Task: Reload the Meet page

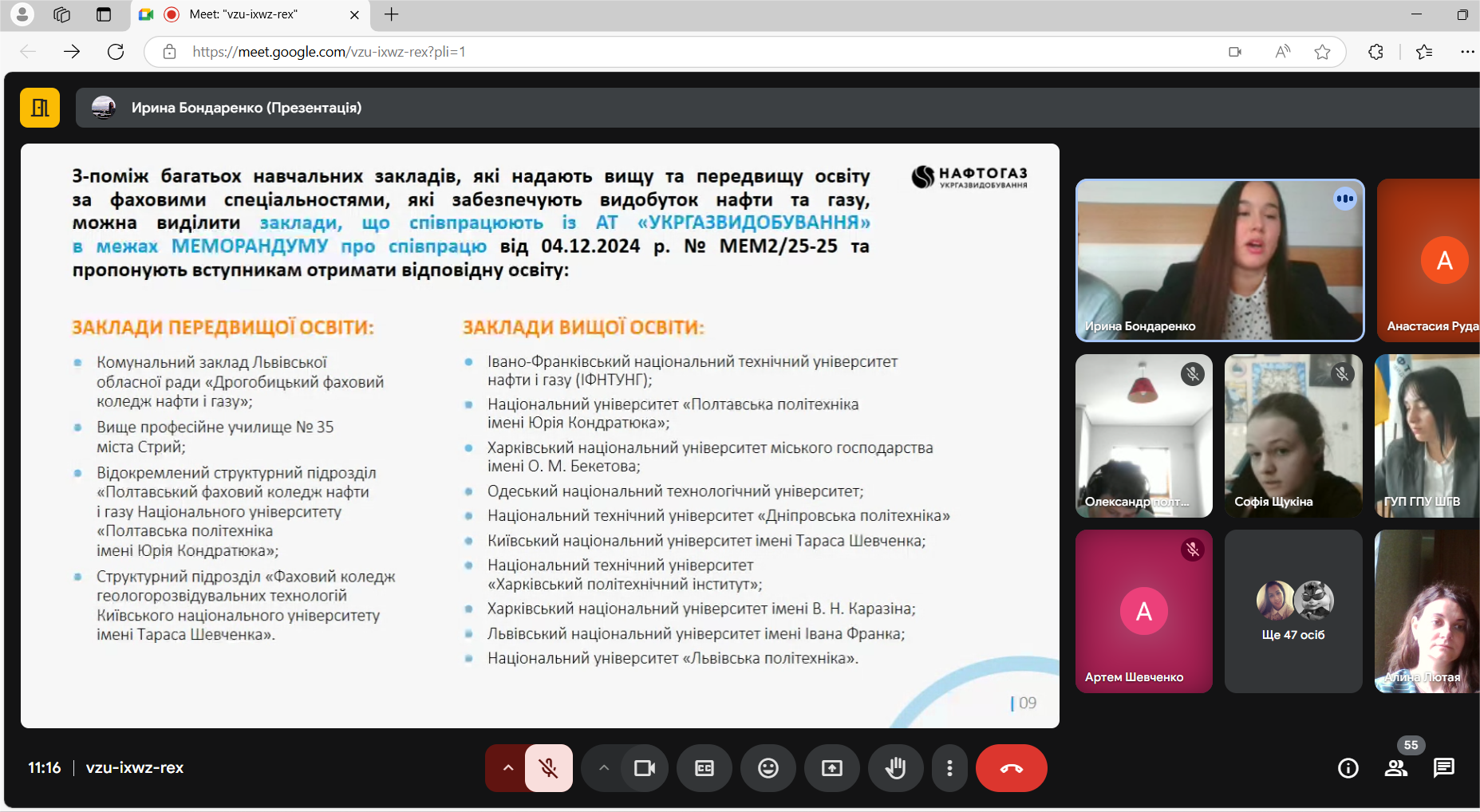Action: tap(116, 52)
